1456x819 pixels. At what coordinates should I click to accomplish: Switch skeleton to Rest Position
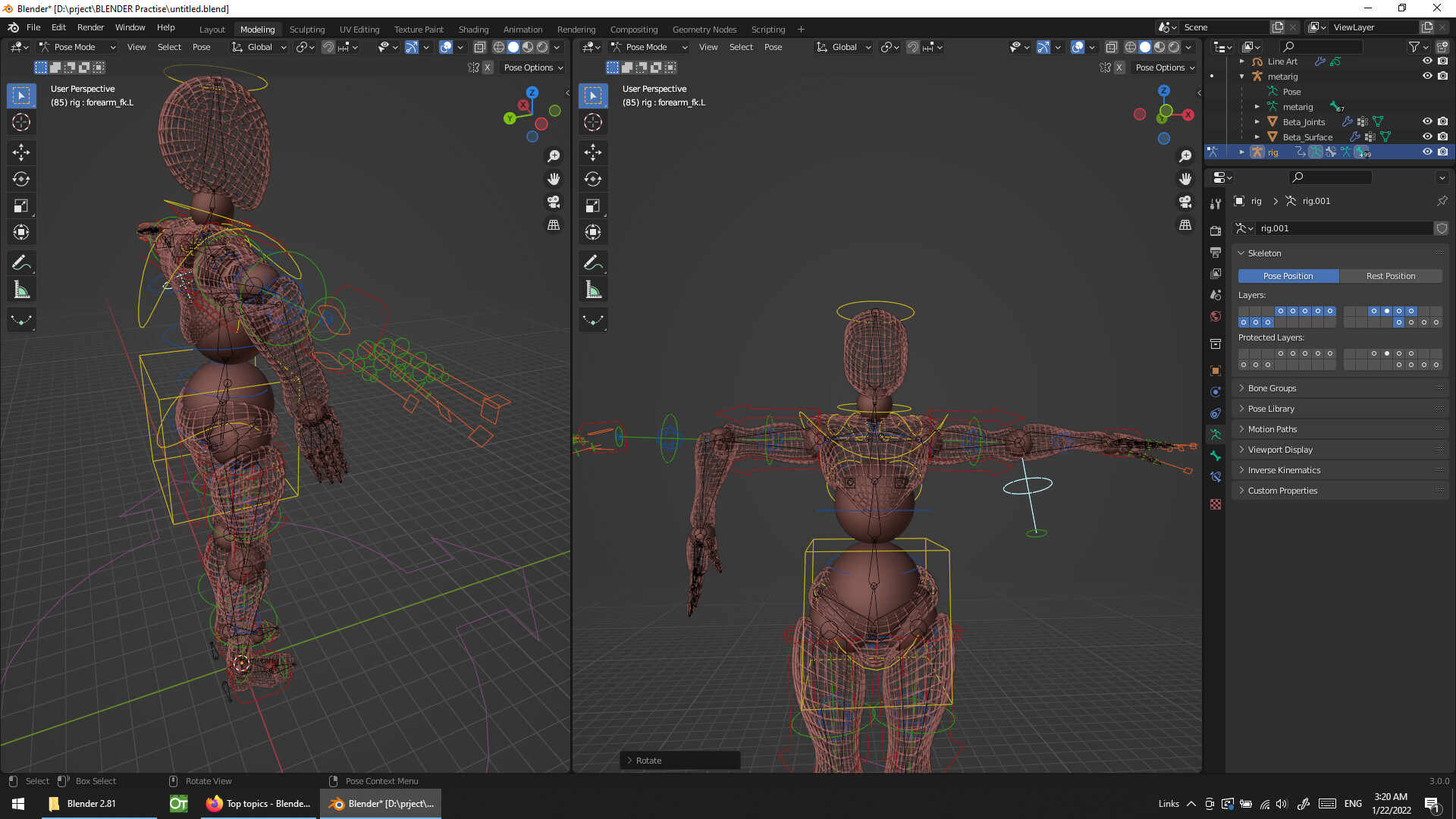coord(1390,276)
